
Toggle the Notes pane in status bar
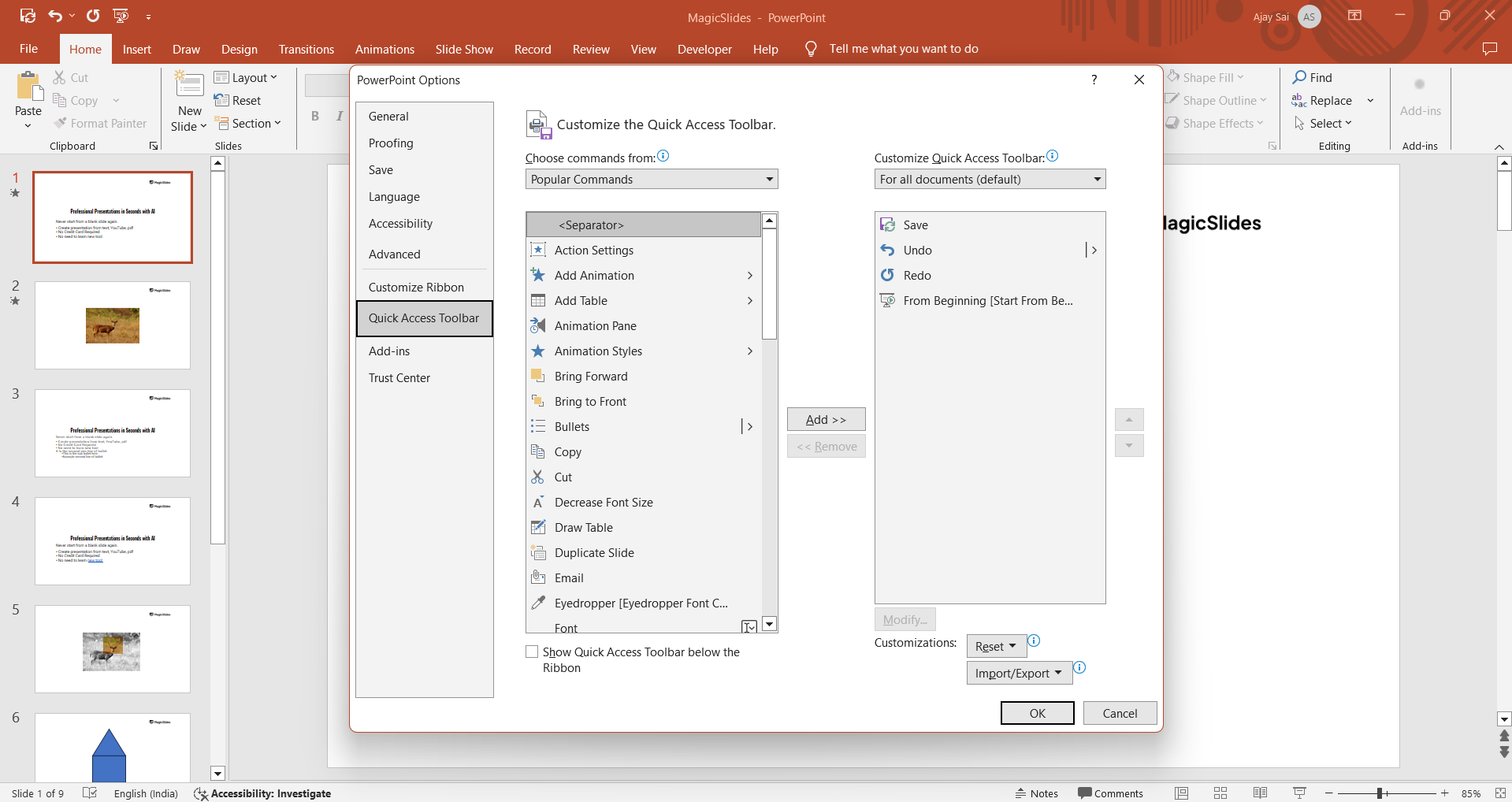coord(1037,793)
